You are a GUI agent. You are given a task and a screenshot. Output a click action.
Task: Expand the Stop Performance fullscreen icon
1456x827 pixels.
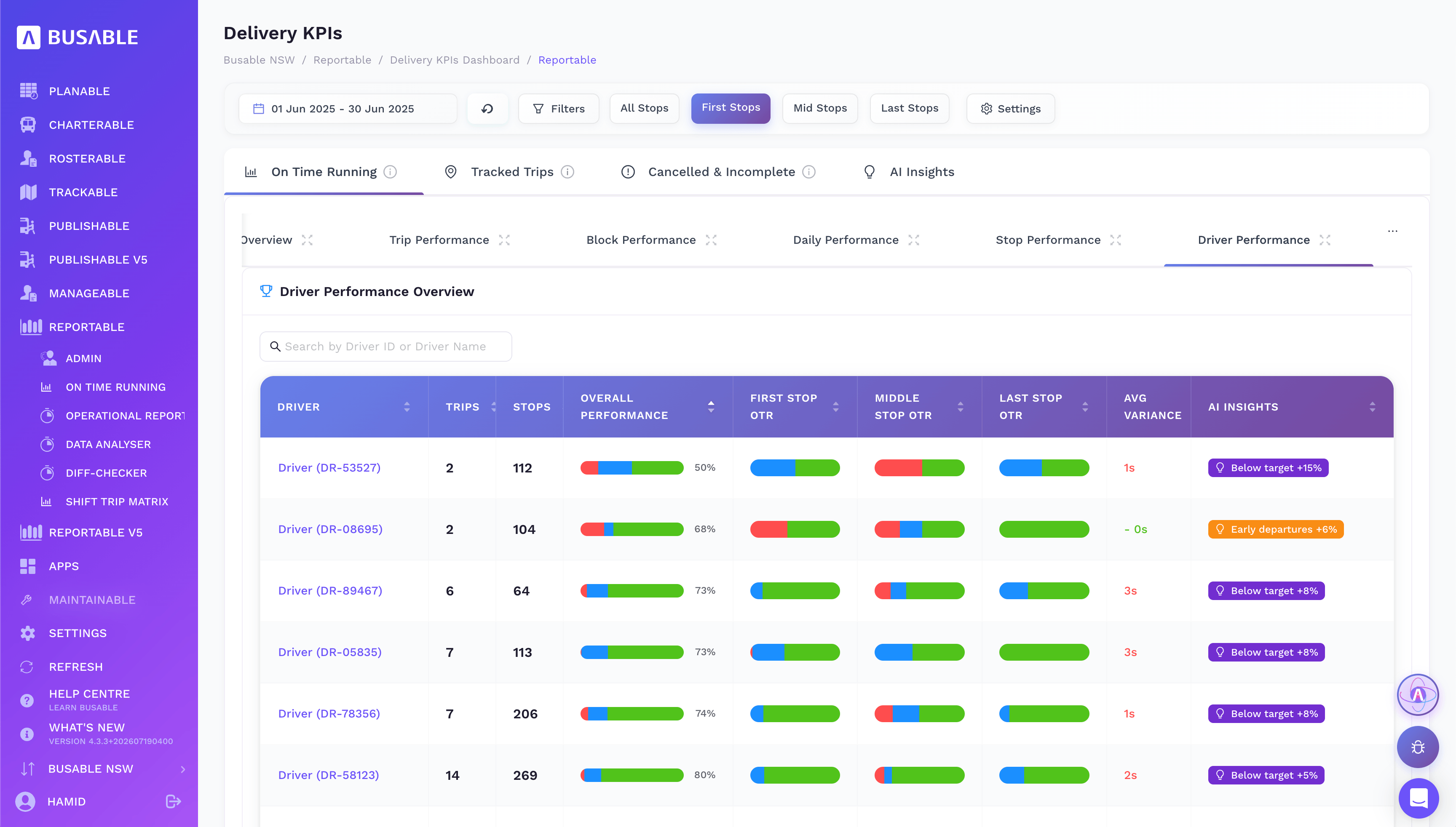(x=1116, y=240)
